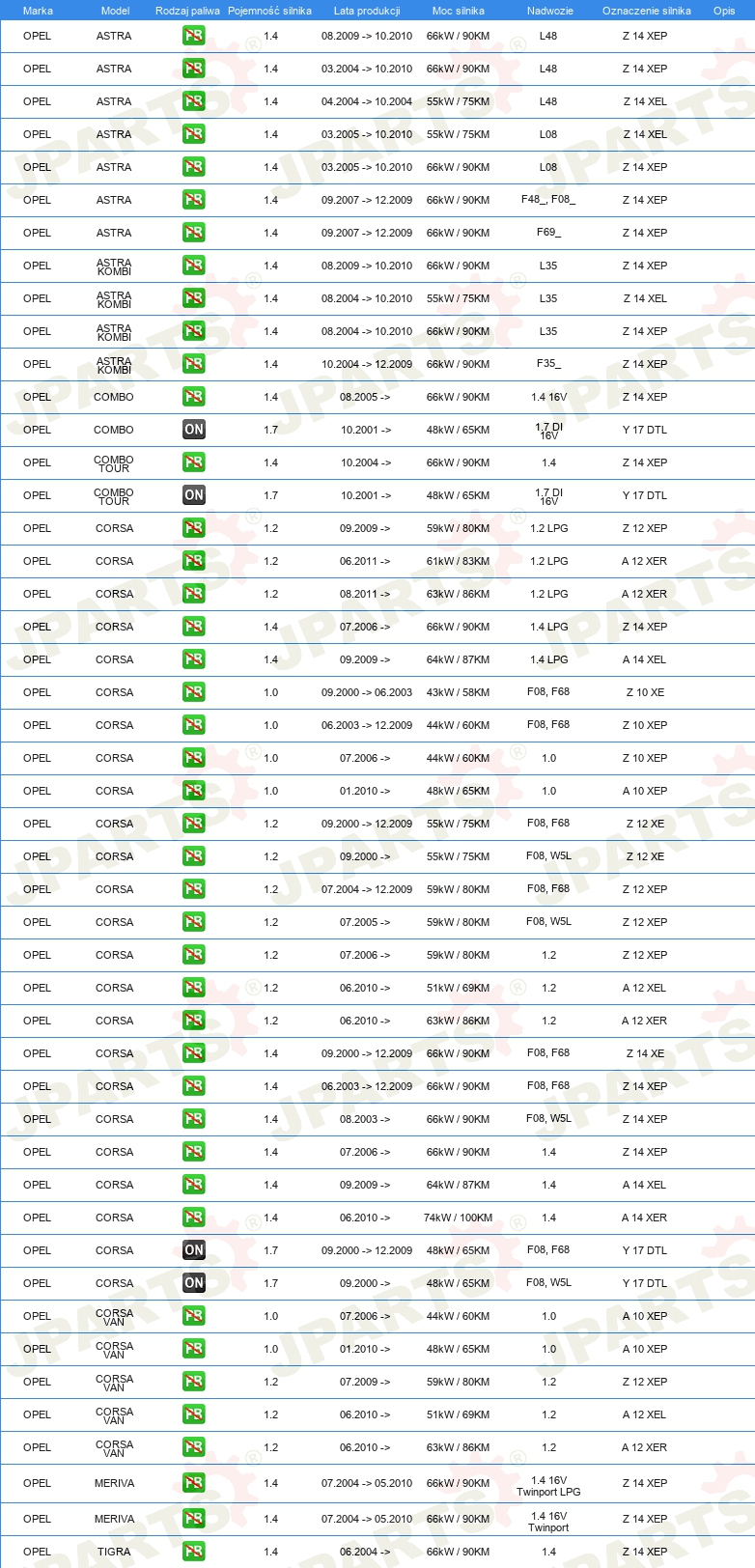Screen dimensions: 755x1568
Task: Select the Z 10 XE engine code cell
Action: coord(645,692)
